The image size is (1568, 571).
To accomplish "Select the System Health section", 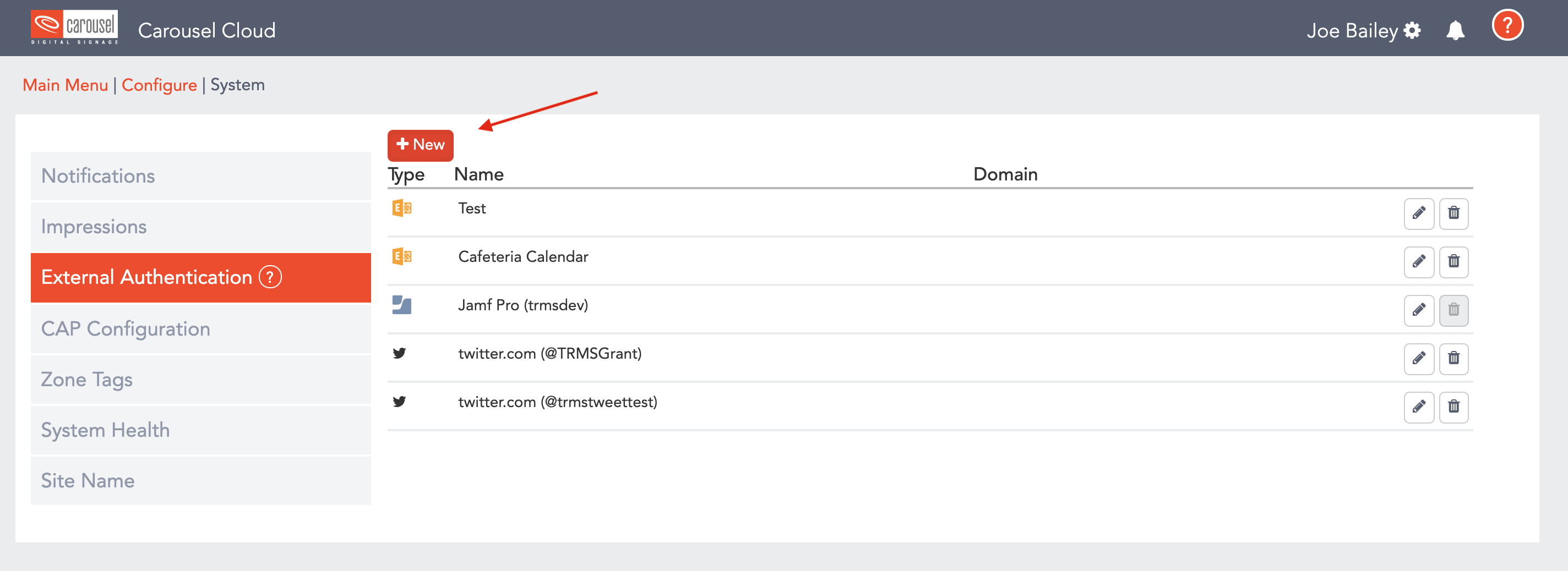I will click(105, 429).
